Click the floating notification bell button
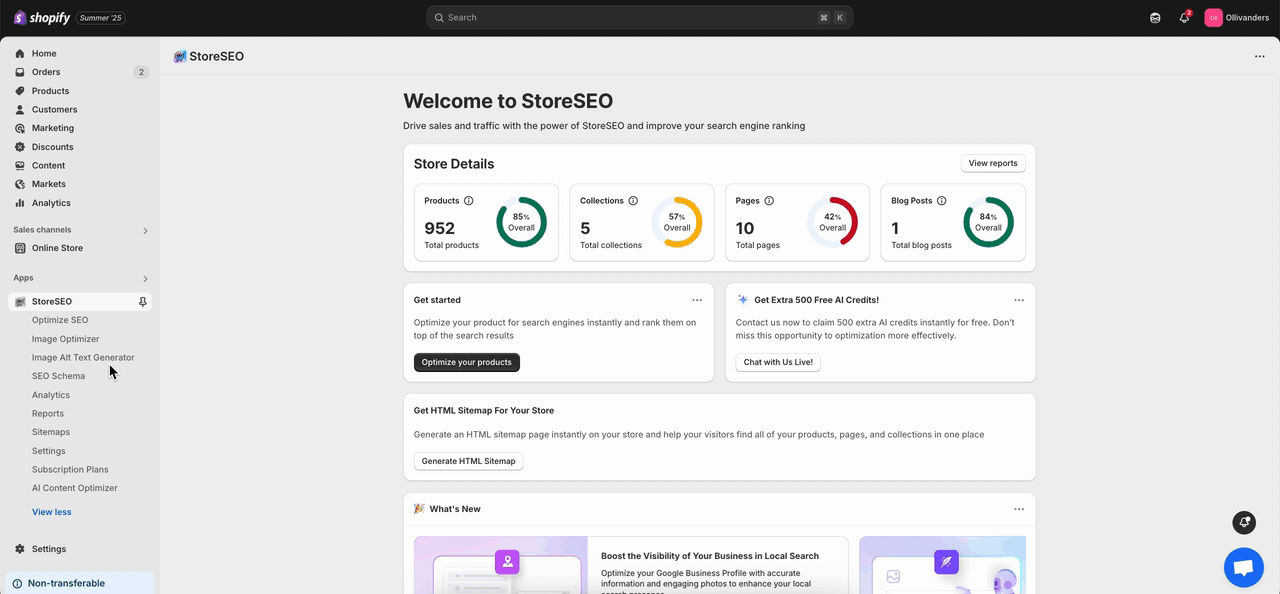The width and height of the screenshot is (1280, 594). click(x=1244, y=522)
